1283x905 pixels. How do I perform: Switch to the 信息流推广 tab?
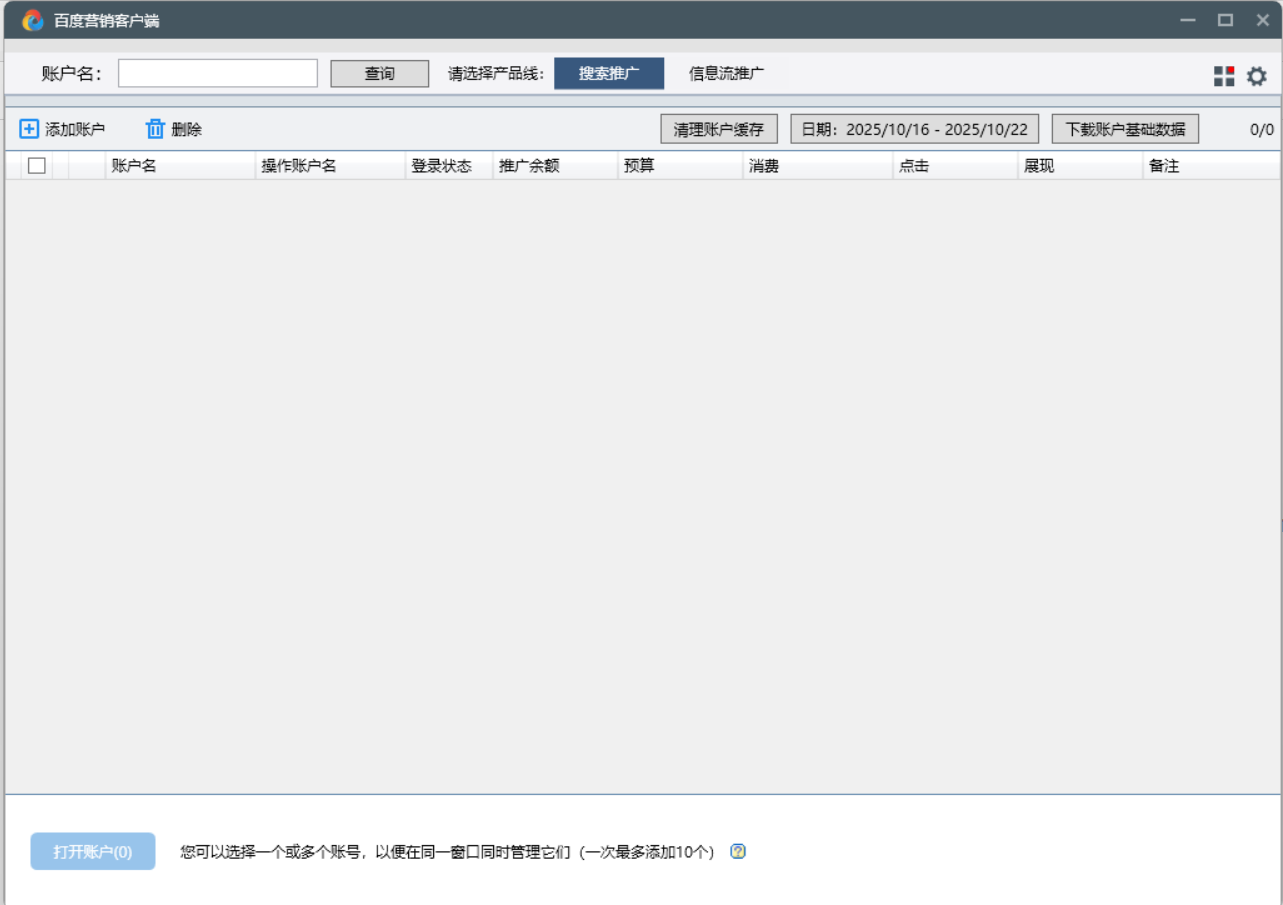pos(724,73)
